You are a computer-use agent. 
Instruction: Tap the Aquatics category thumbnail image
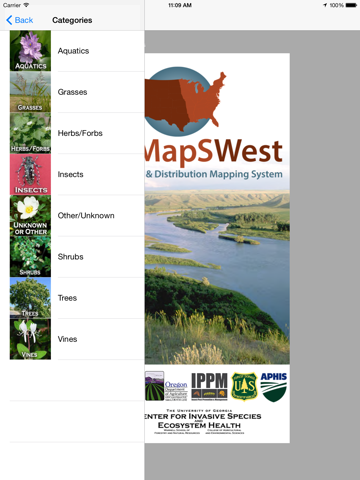tap(30, 51)
